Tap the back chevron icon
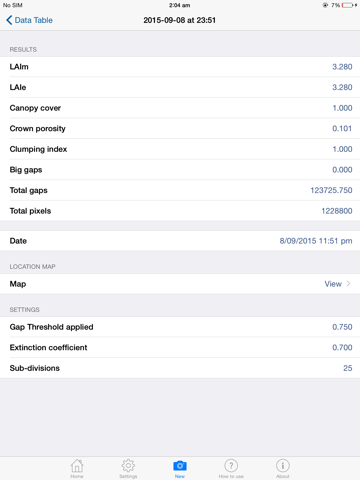This screenshot has height=480, width=360. pyautogui.click(x=9, y=20)
